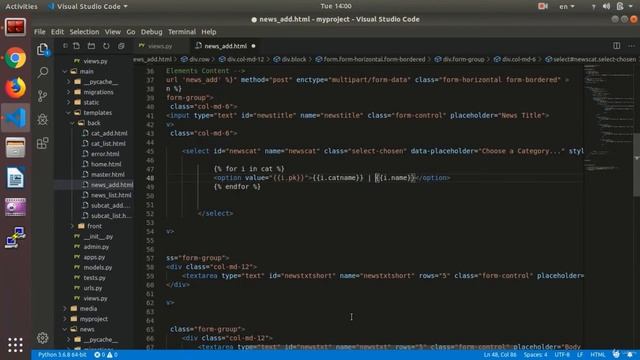This screenshot has width=640, height=360.
Task: Expand the static folder
Action: pos(90,102)
